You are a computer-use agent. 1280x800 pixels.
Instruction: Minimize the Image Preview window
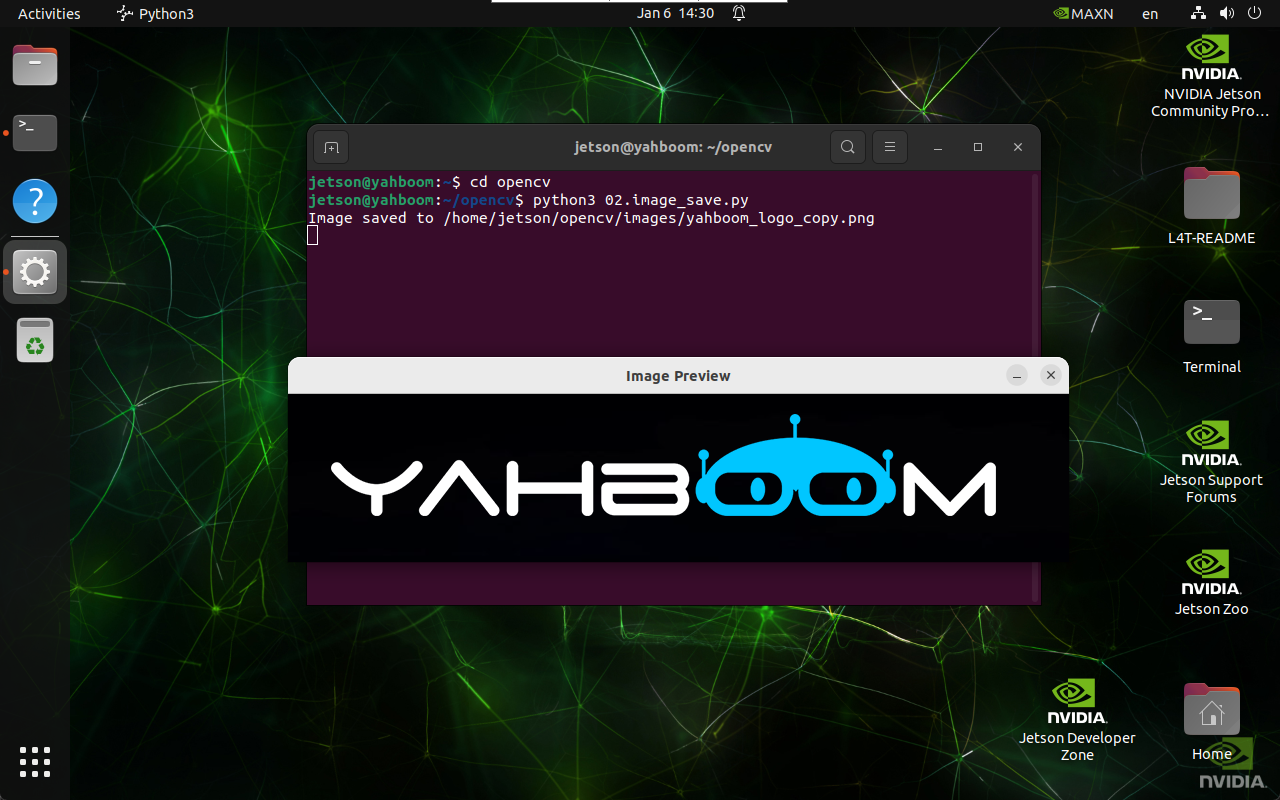(1016, 375)
